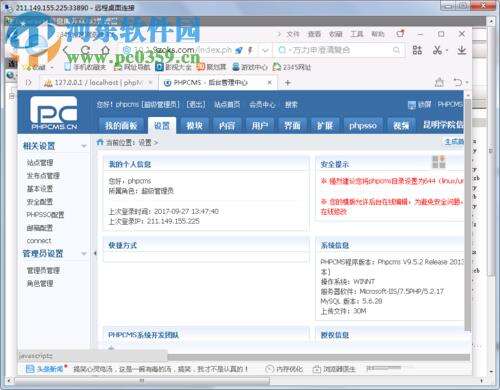Image resolution: width=500 pixels, height=390 pixels.
Task: Open the 文件 browser menu
Action: coord(293,34)
